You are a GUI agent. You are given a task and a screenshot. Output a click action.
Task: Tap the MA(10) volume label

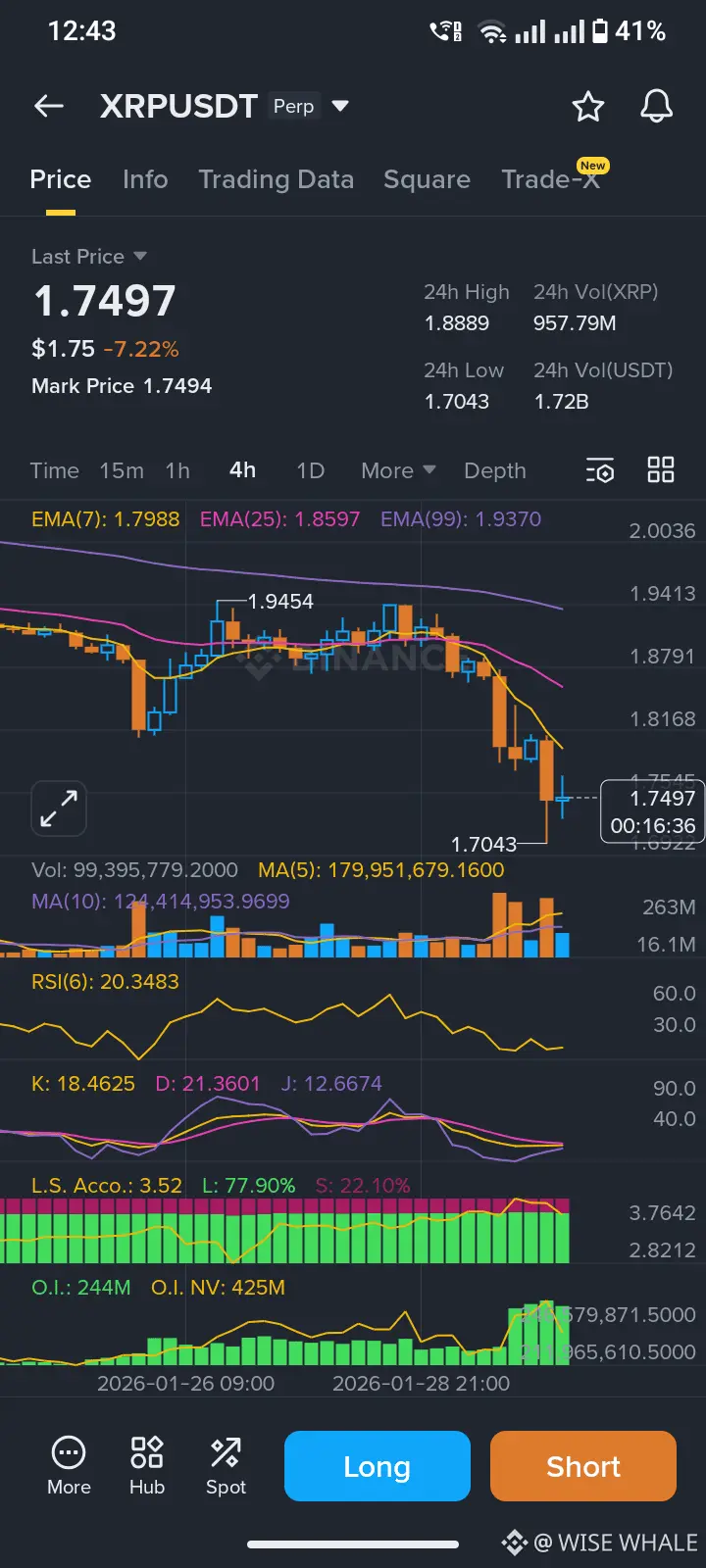(x=161, y=902)
